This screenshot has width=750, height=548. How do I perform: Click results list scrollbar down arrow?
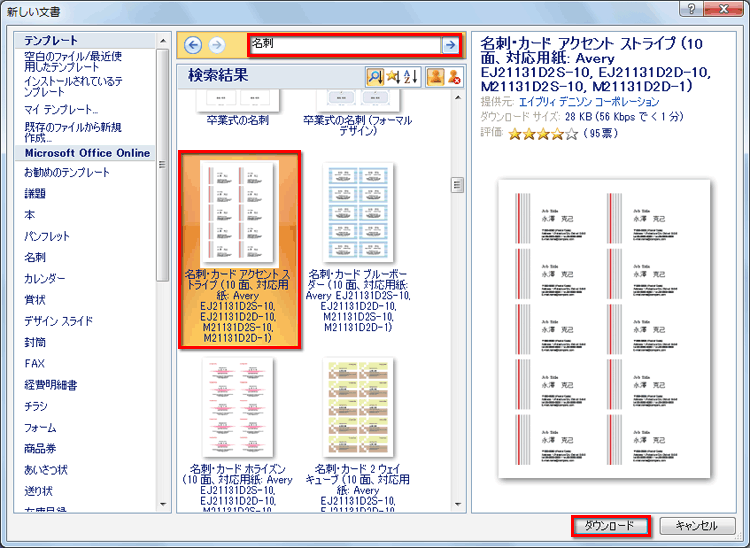click(458, 504)
